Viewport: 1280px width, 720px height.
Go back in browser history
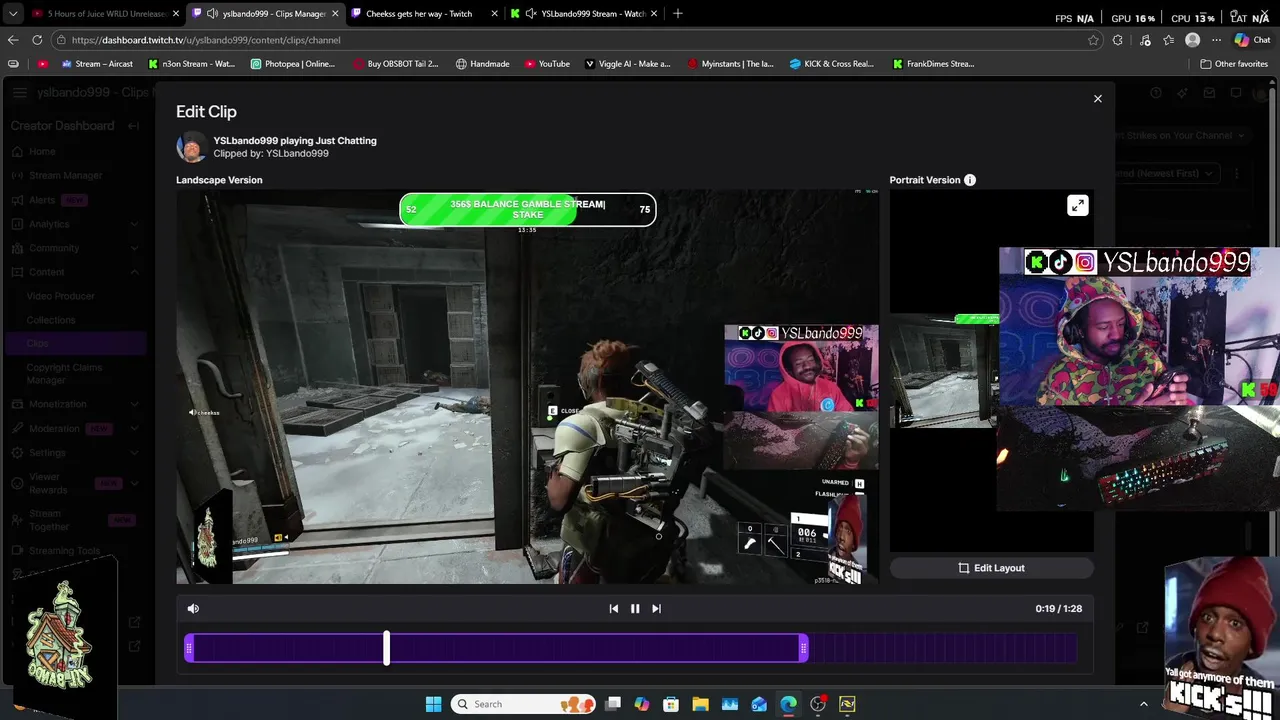pos(13,40)
